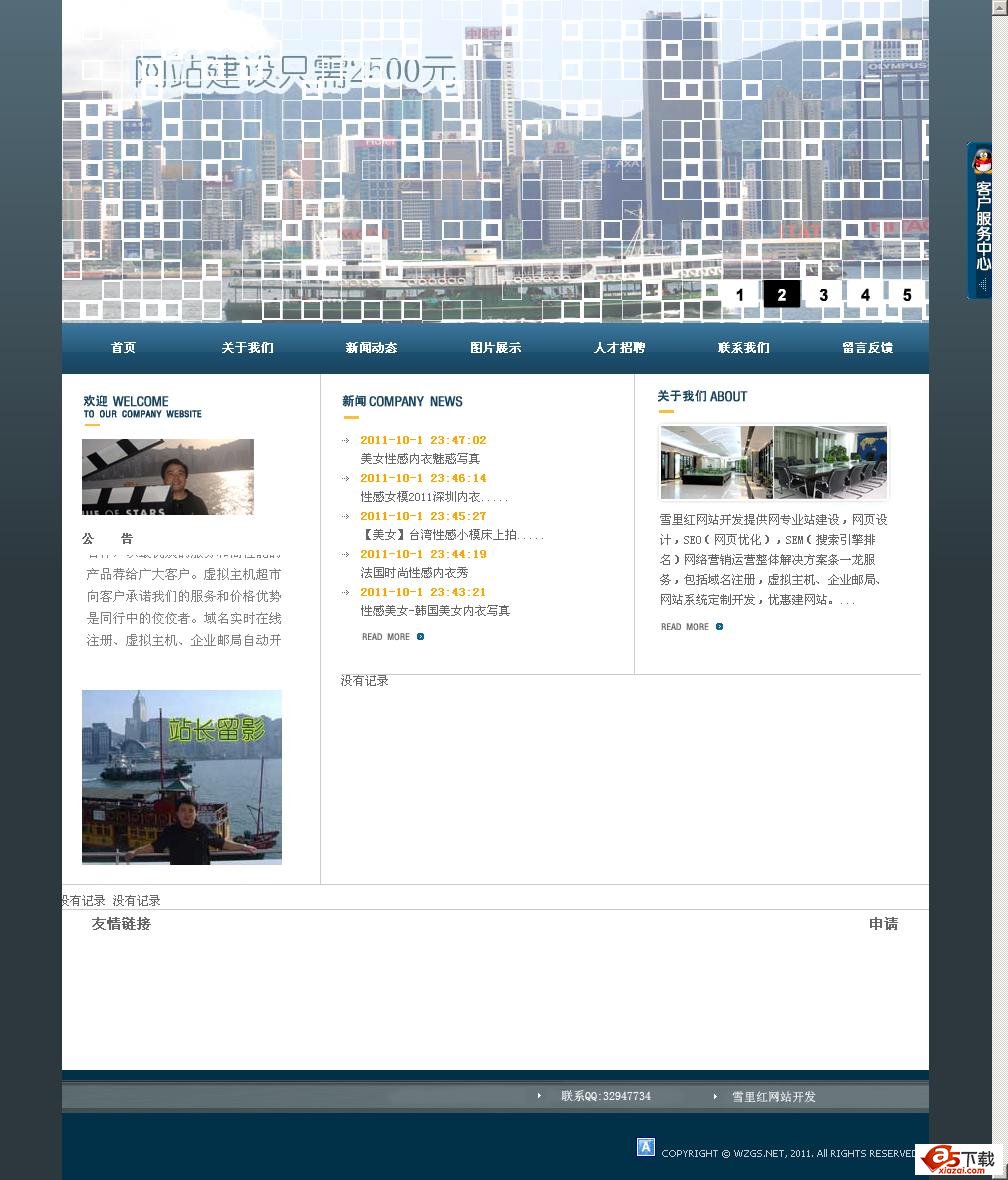
Task: Click the arrow icon beside News READ MORE
Action: pyautogui.click(x=420, y=637)
